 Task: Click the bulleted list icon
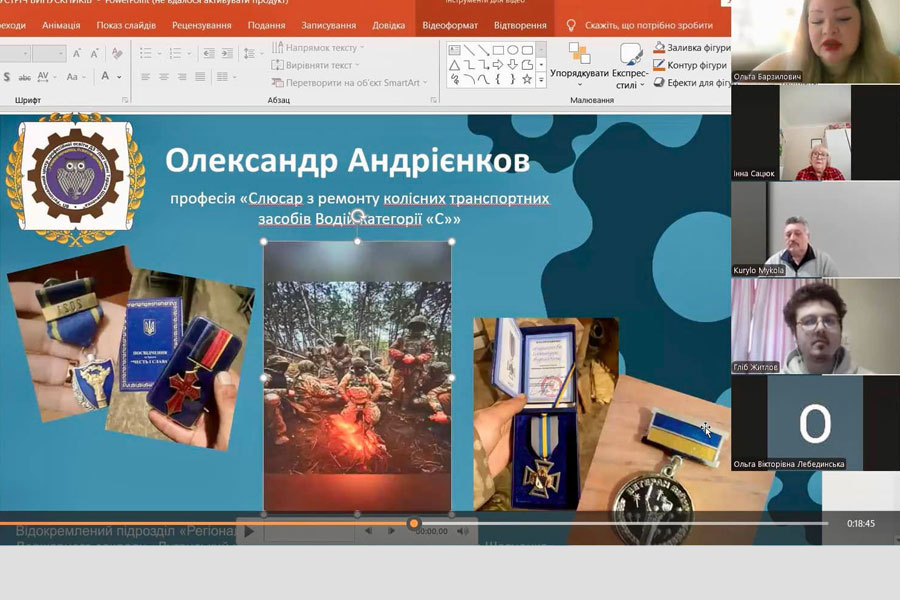[146, 53]
